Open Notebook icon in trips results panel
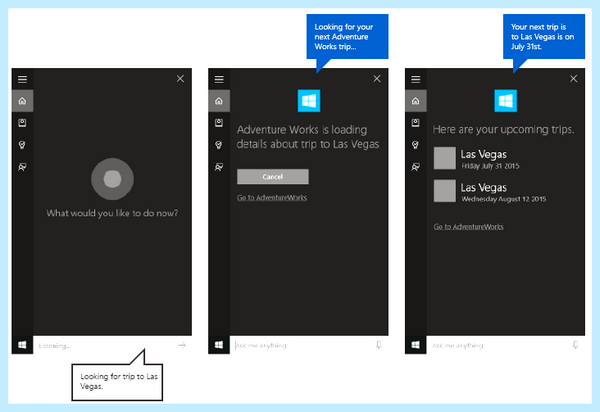 (416, 123)
